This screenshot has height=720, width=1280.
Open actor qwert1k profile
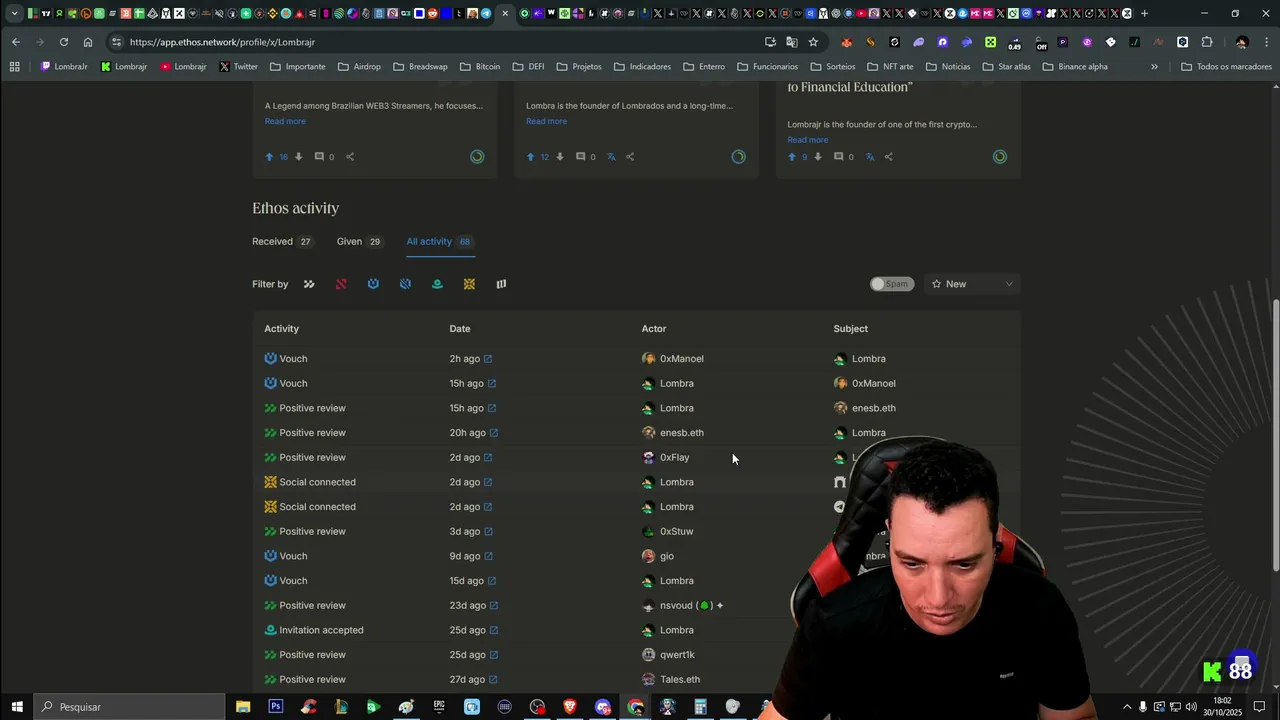(x=668, y=655)
